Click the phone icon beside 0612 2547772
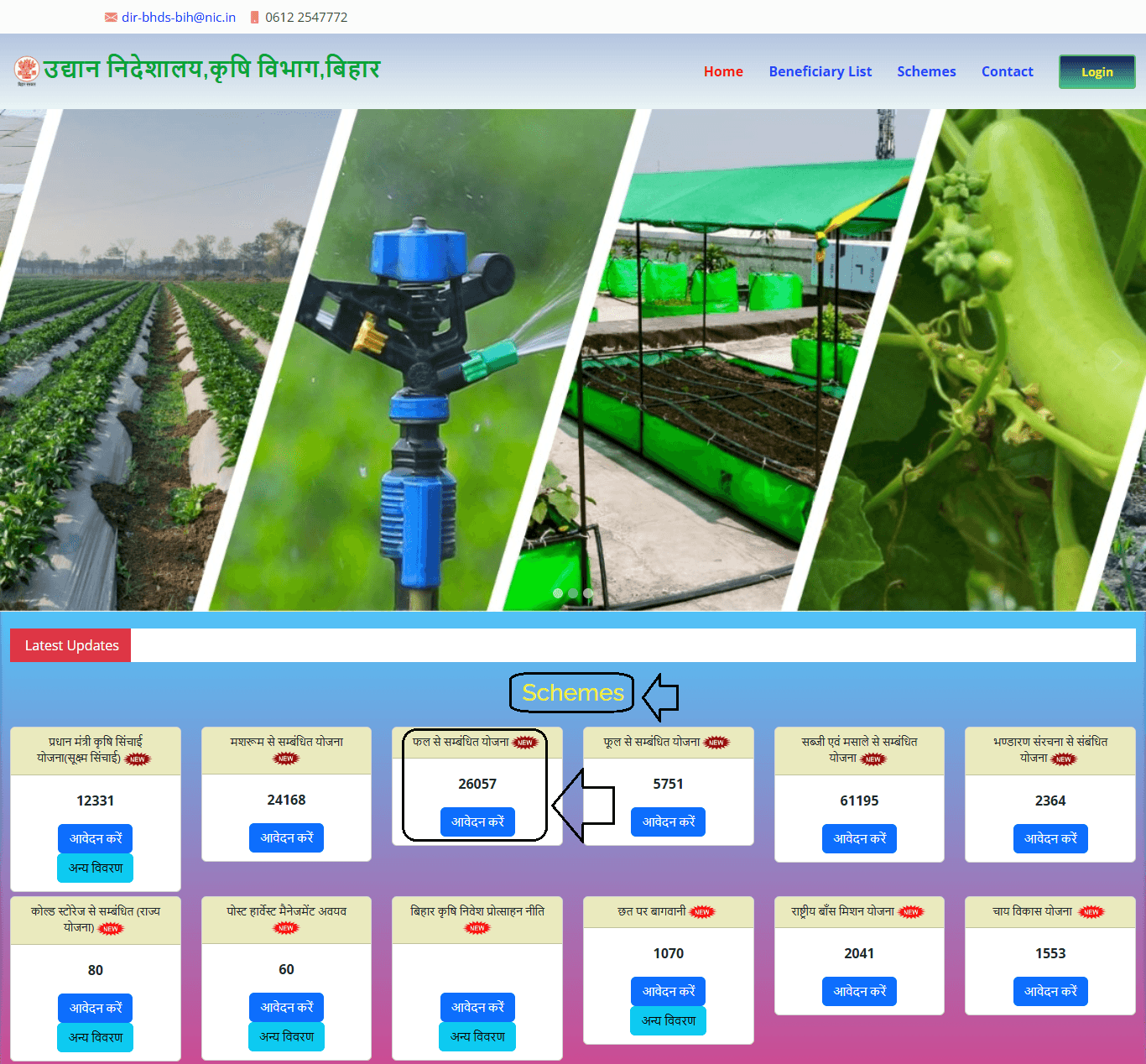 [x=255, y=18]
